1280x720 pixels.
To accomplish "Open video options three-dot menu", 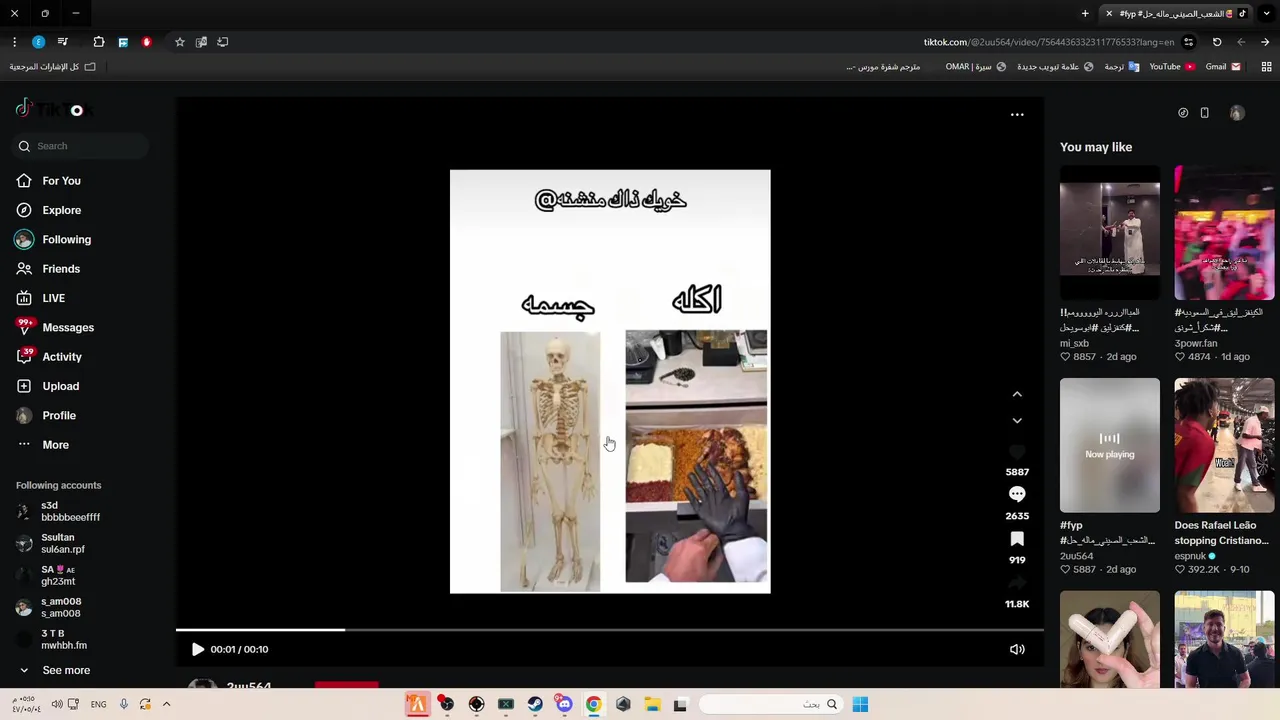I will pos(1017,115).
